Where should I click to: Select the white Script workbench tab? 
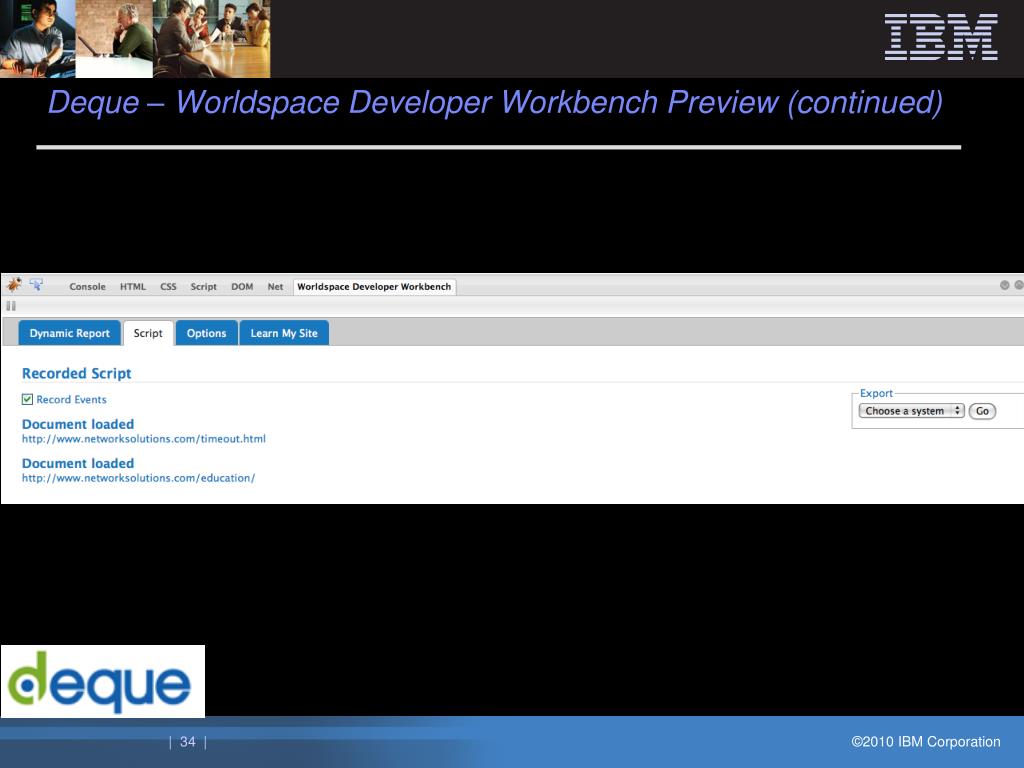click(x=148, y=333)
